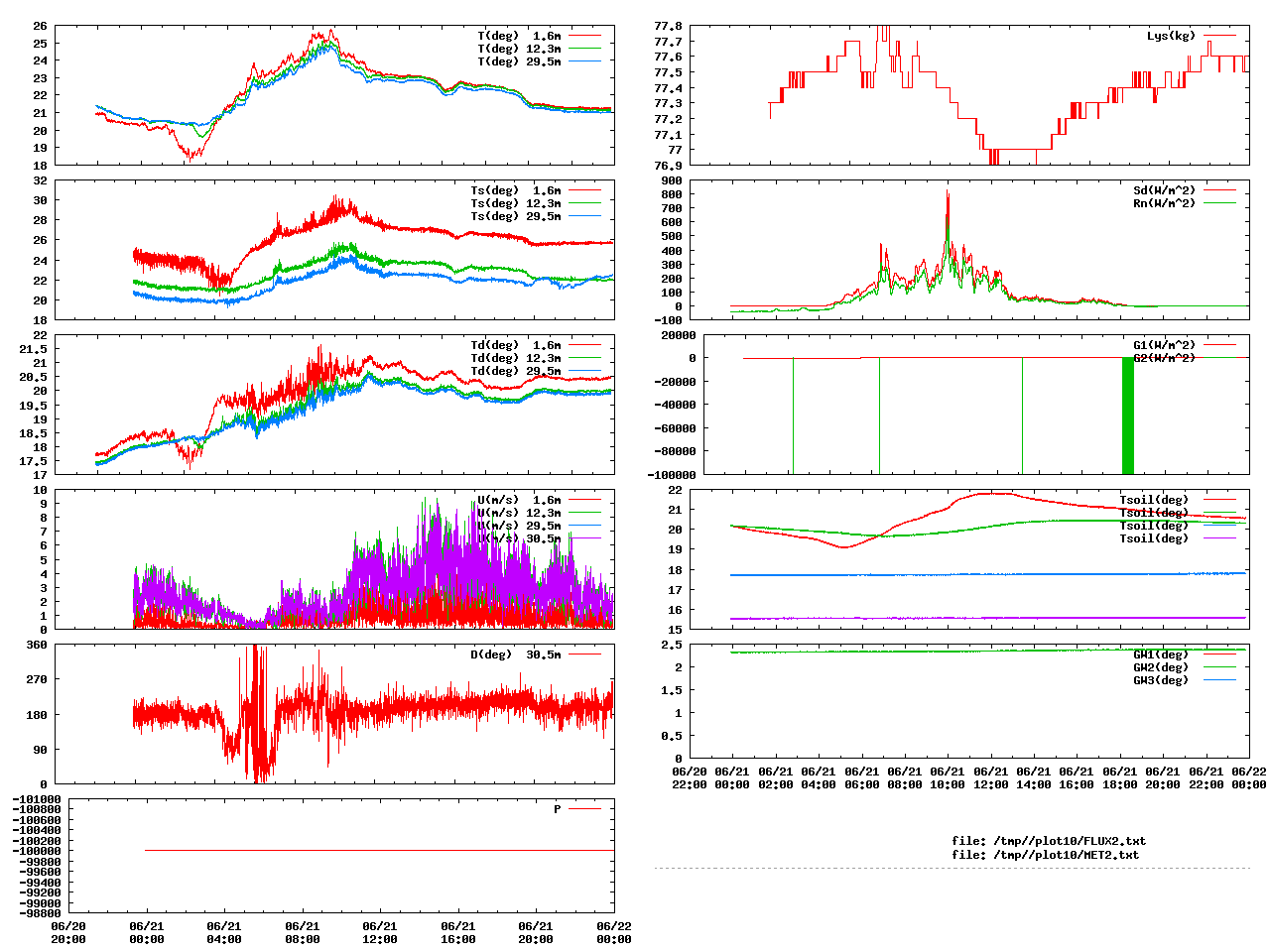Click the 360 tick on wind direction axis
1270x952 pixels.
tap(37, 645)
